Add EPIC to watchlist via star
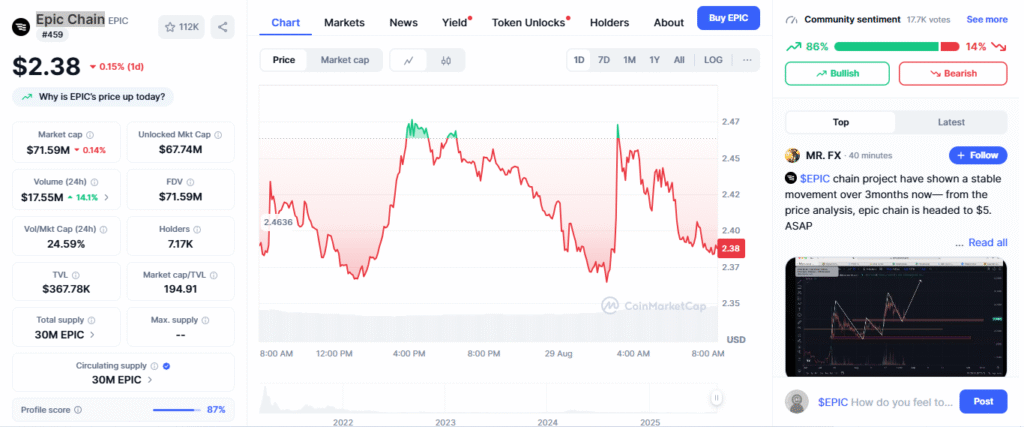1024x427 pixels. [x=182, y=27]
